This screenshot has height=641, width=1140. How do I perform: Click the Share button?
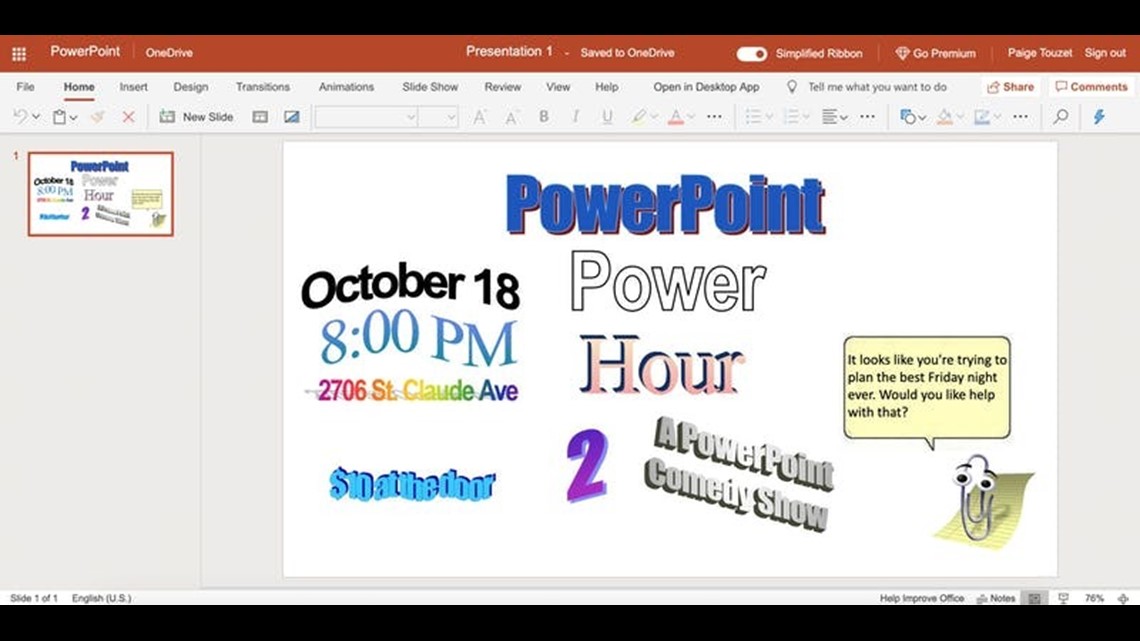coord(1010,86)
